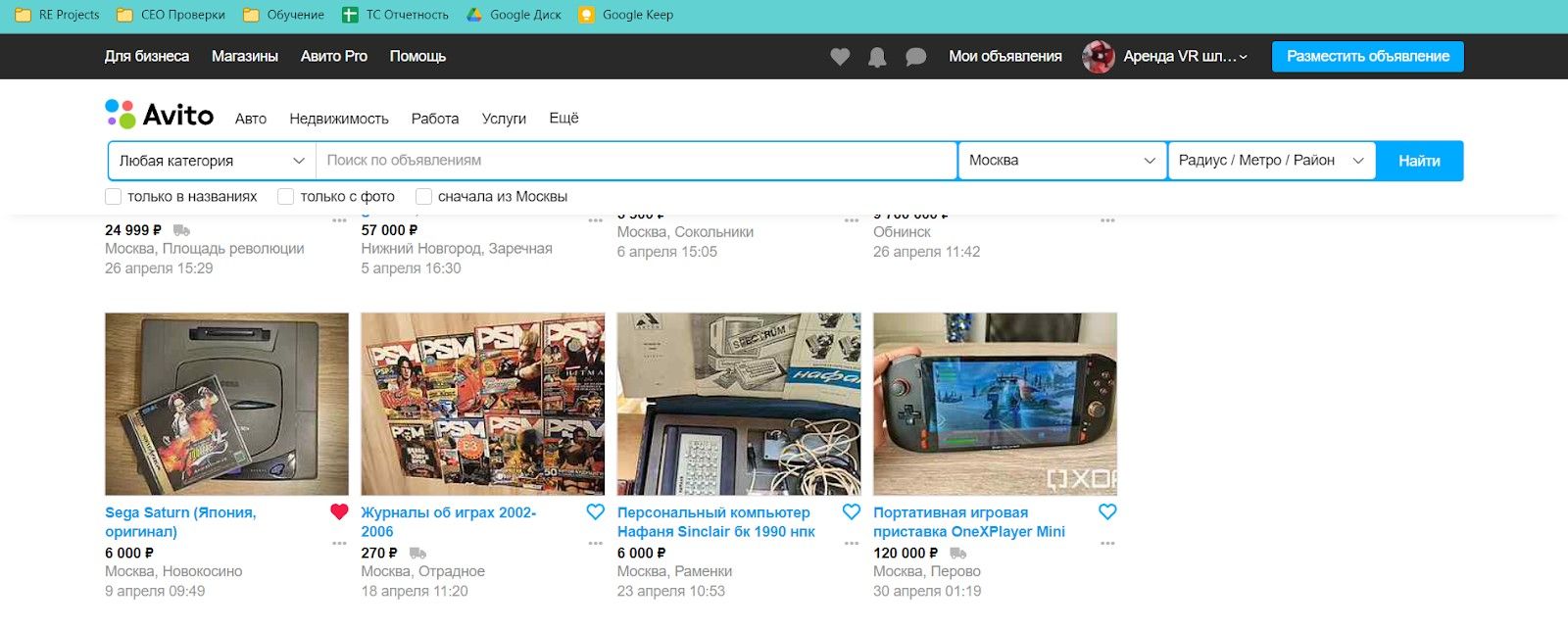
Task: Open more options for Sega Saturn listing
Action: pos(339,543)
